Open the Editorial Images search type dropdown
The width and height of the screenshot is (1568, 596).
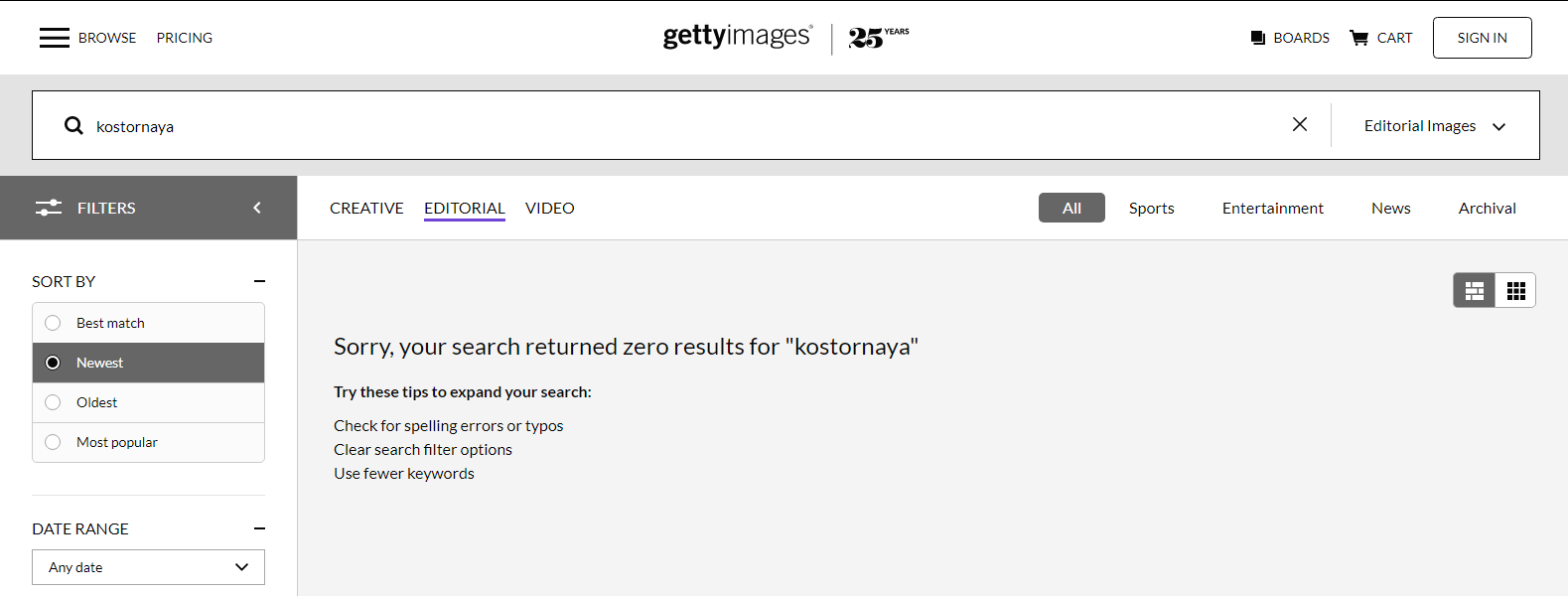click(1434, 126)
